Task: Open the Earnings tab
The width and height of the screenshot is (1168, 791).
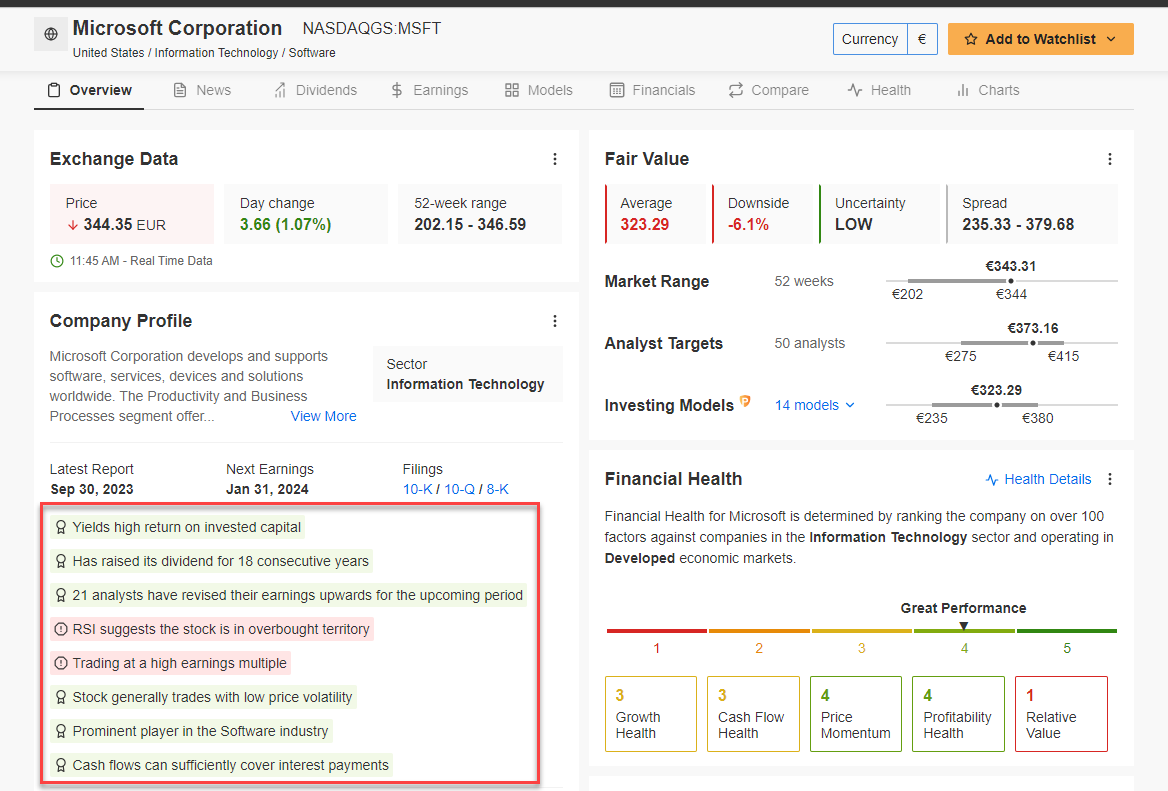Action: tap(430, 90)
